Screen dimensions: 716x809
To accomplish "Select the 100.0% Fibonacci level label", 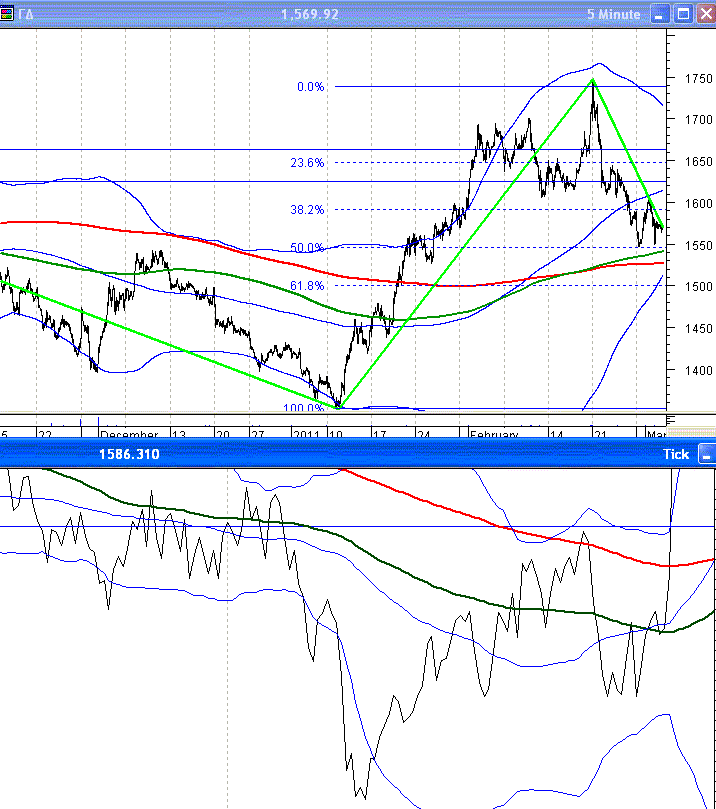I will [x=304, y=408].
